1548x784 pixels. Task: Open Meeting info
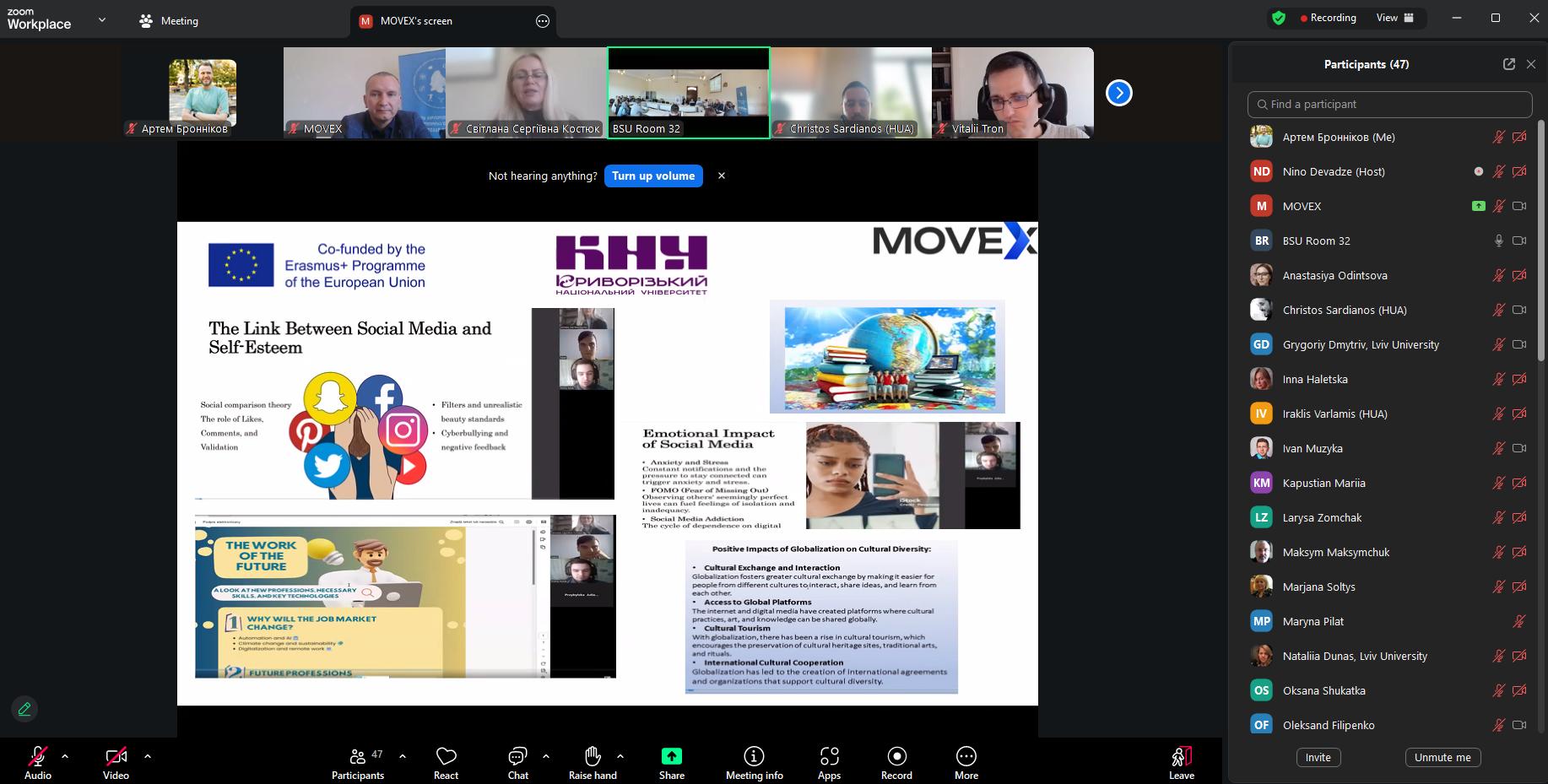(x=754, y=756)
